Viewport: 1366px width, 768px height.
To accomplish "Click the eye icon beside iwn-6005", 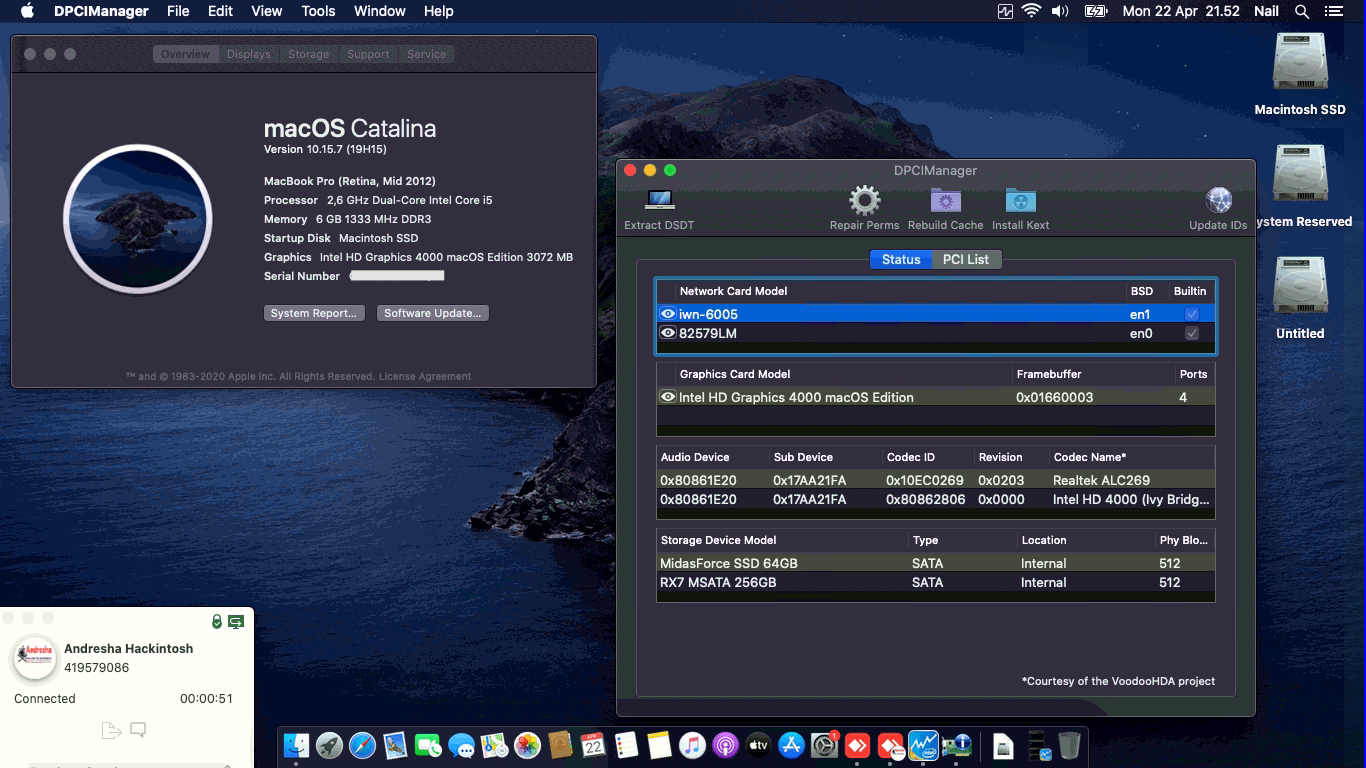I will tap(668, 314).
